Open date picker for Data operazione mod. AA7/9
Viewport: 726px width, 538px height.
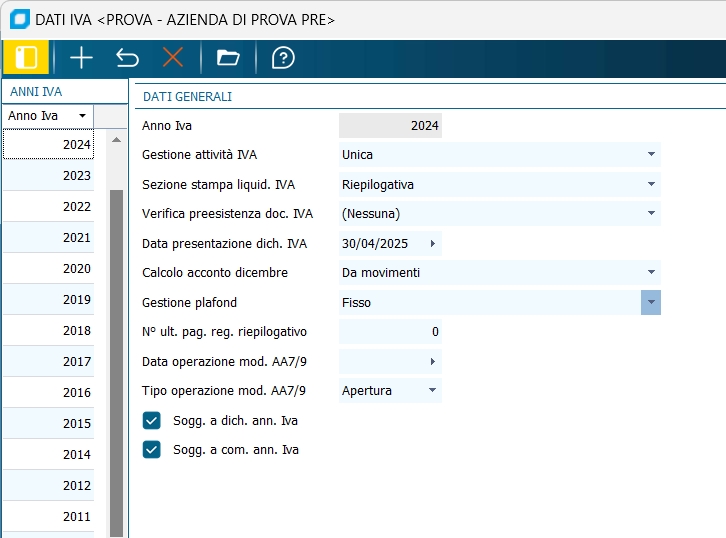(433, 361)
